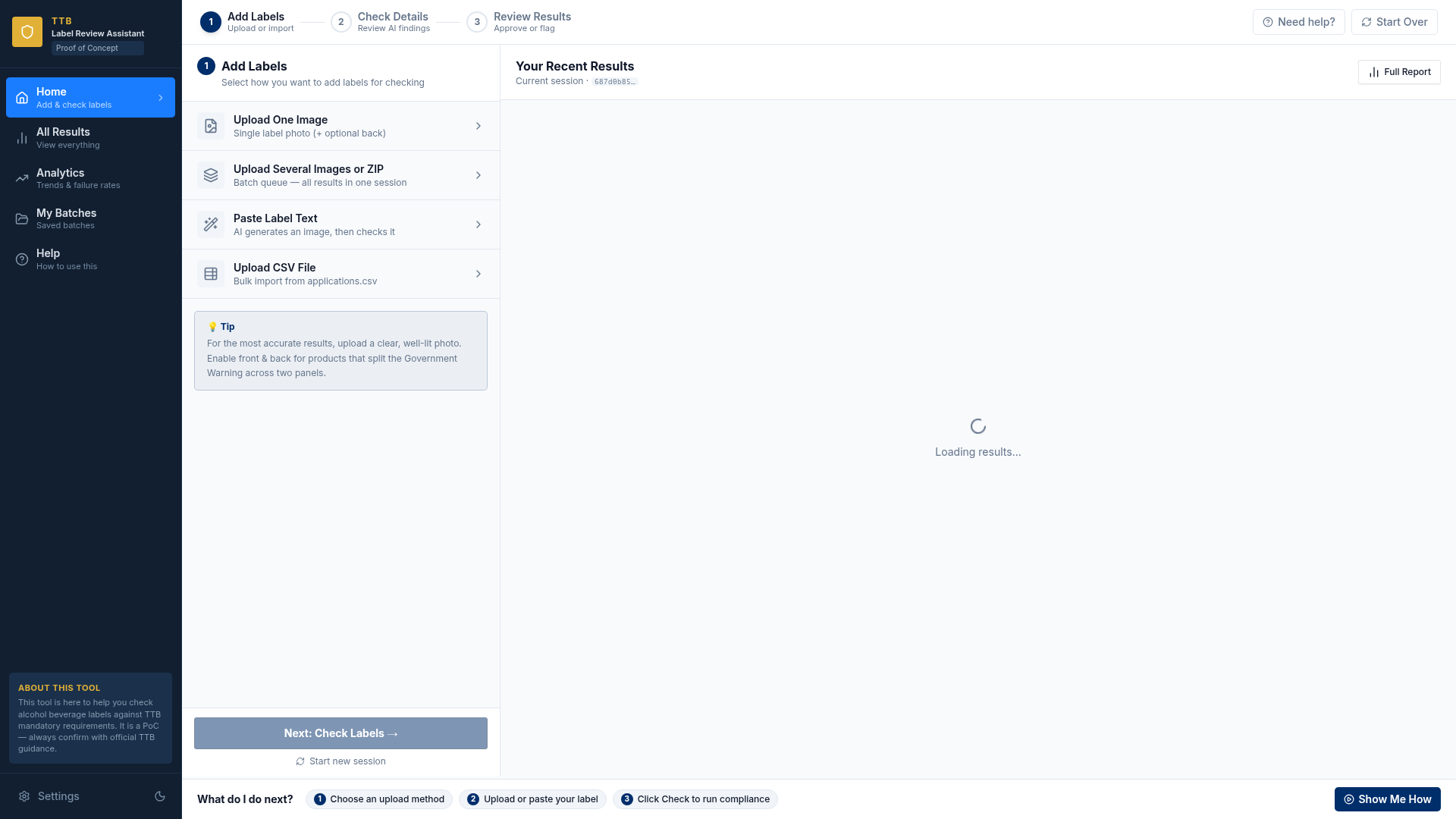Open the Full Report
This screenshot has width=1456, height=819.
point(1399,72)
